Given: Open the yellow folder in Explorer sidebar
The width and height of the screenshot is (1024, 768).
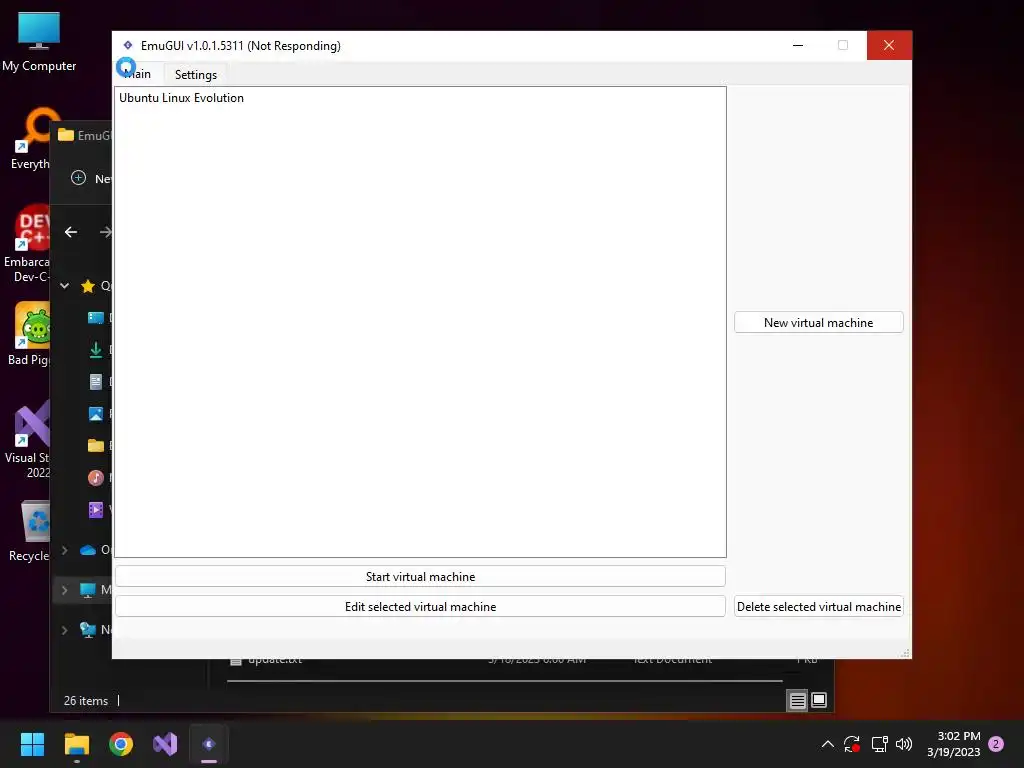Looking at the screenshot, I should (95, 446).
